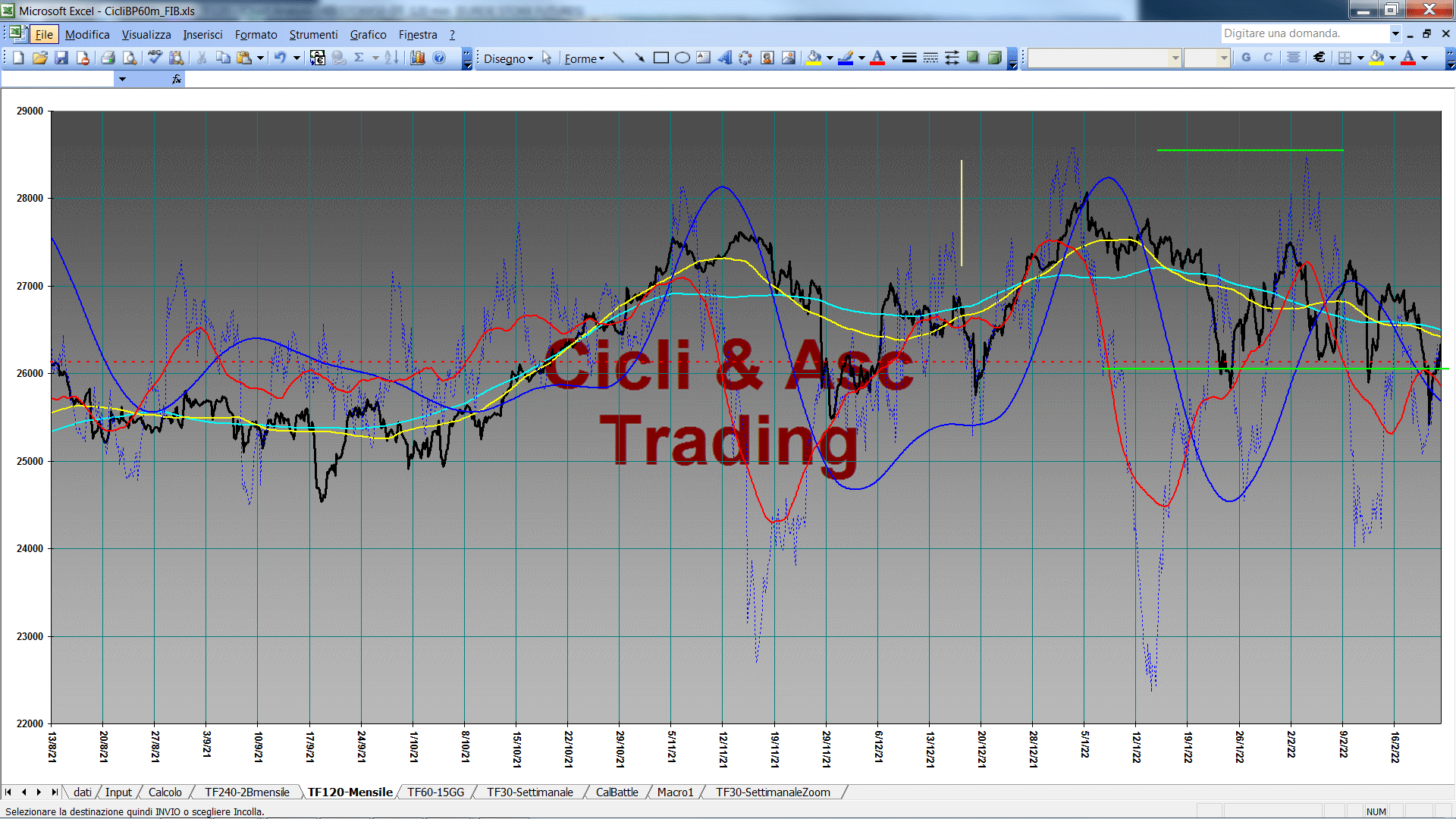This screenshot has height=819, width=1456.
Task: Open Excel Help question mark icon
Action: tap(439, 58)
